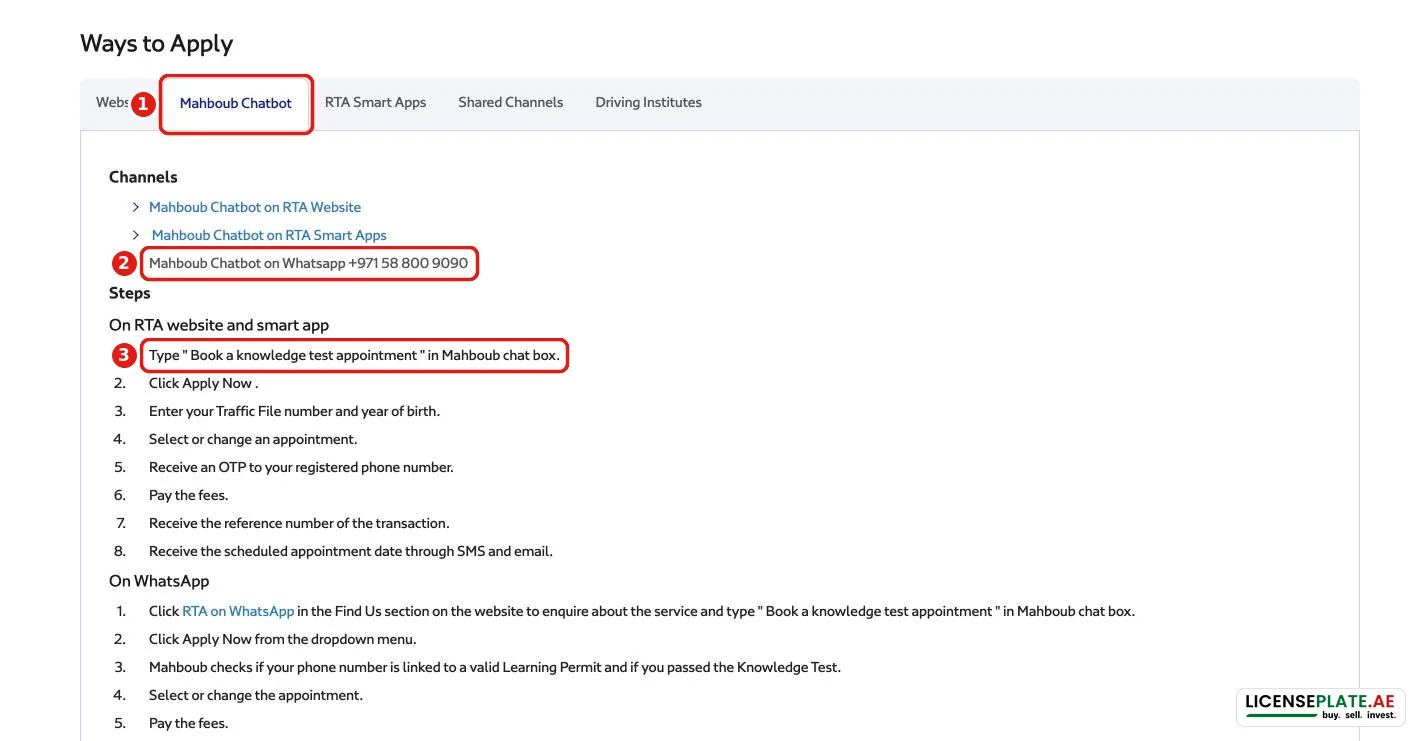This screenshot has width=1420, height=741.
Task: Click the step about Mahboub checking your phone number
Action: tap(495, 667)
